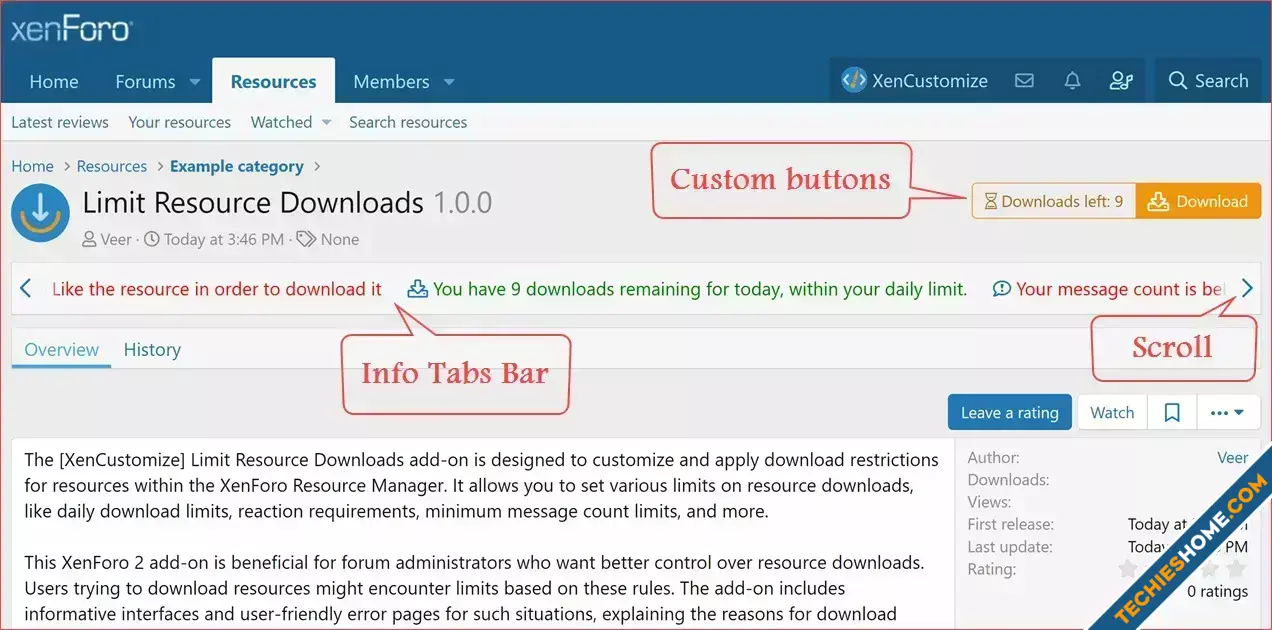Image resolution: width=1272 pixels, height=630 pixels.
Task: Expand the Forums dropdown arrow
Action: click(x=195, y=82)
